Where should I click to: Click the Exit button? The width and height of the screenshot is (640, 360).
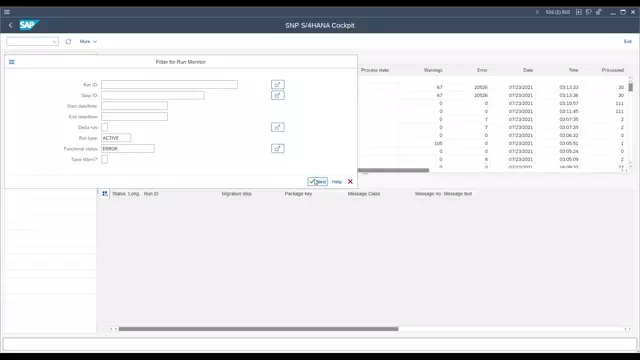627,41
